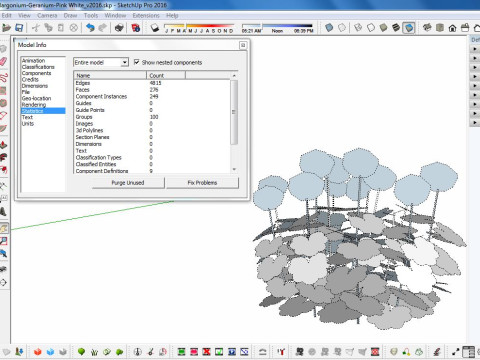480x360 pixels.
Task: Click the Purge Unused button
Action: [128, 183]
